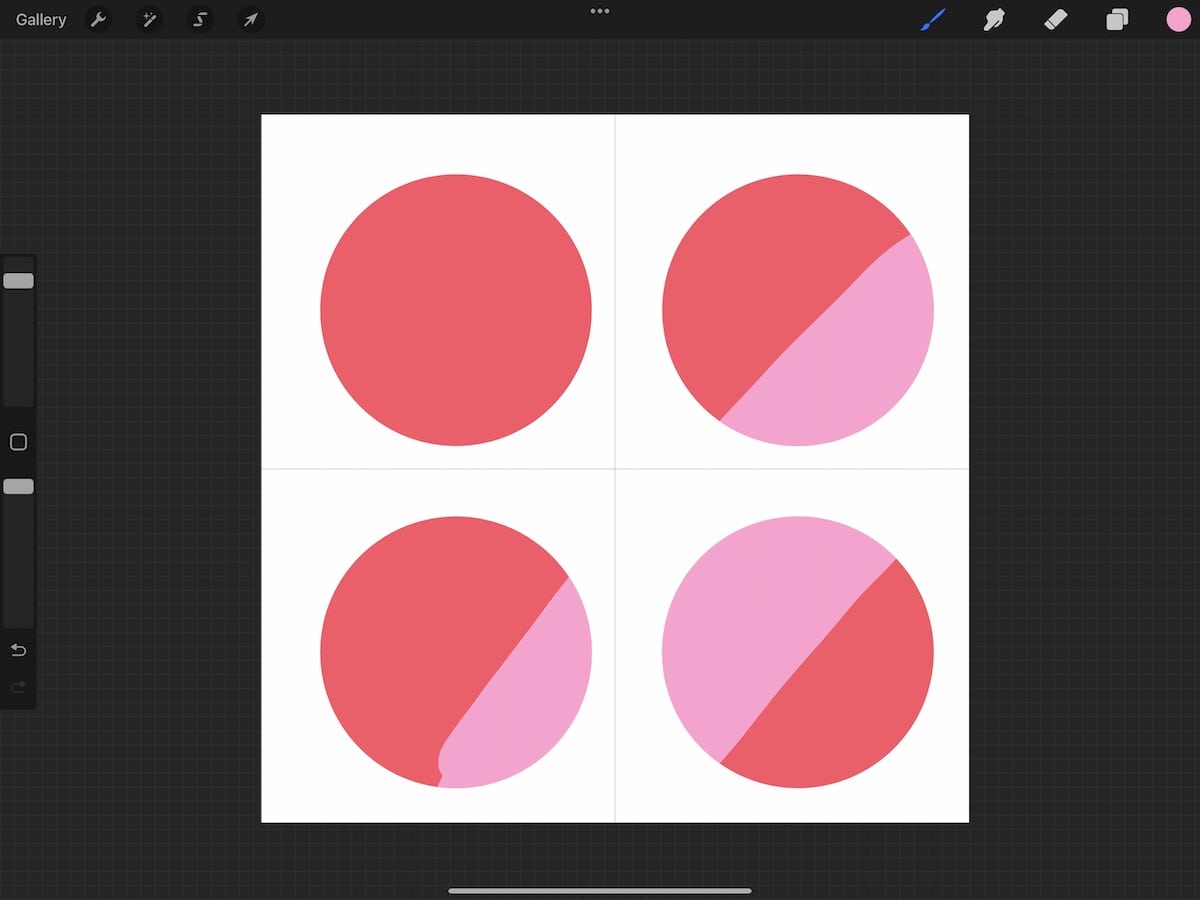Tap Undo in the sidebar
The image size is (1200, 900).
(18, 650)
